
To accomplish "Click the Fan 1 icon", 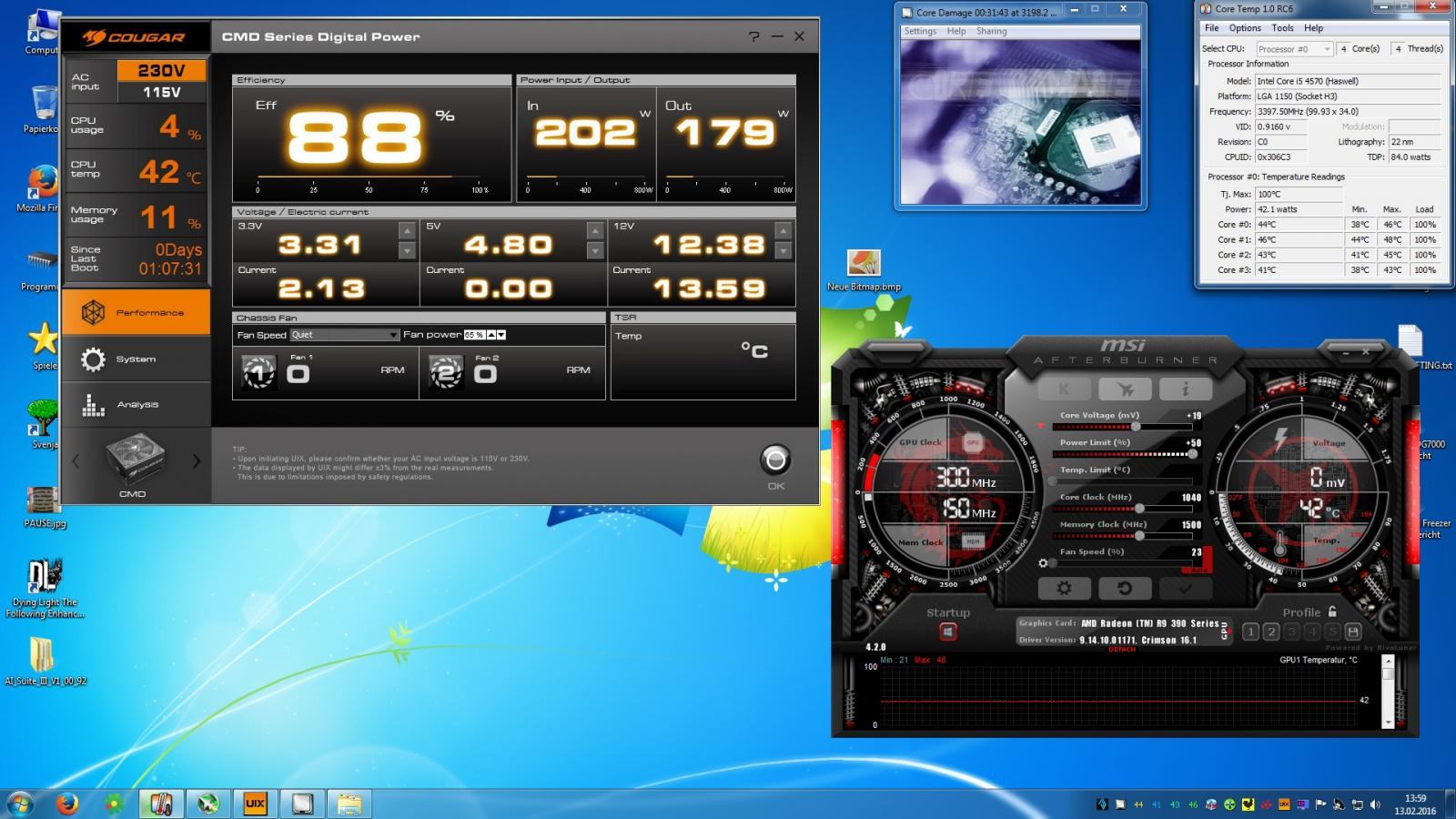I will (x=258, y=372).
